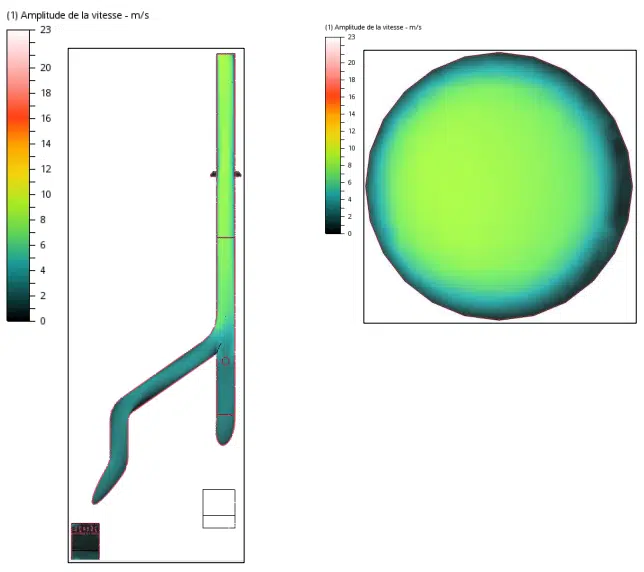The height and width of the screenshot is (572, 644).
Task: Click the 10 tick label on right legend
Action: [352, 148]
